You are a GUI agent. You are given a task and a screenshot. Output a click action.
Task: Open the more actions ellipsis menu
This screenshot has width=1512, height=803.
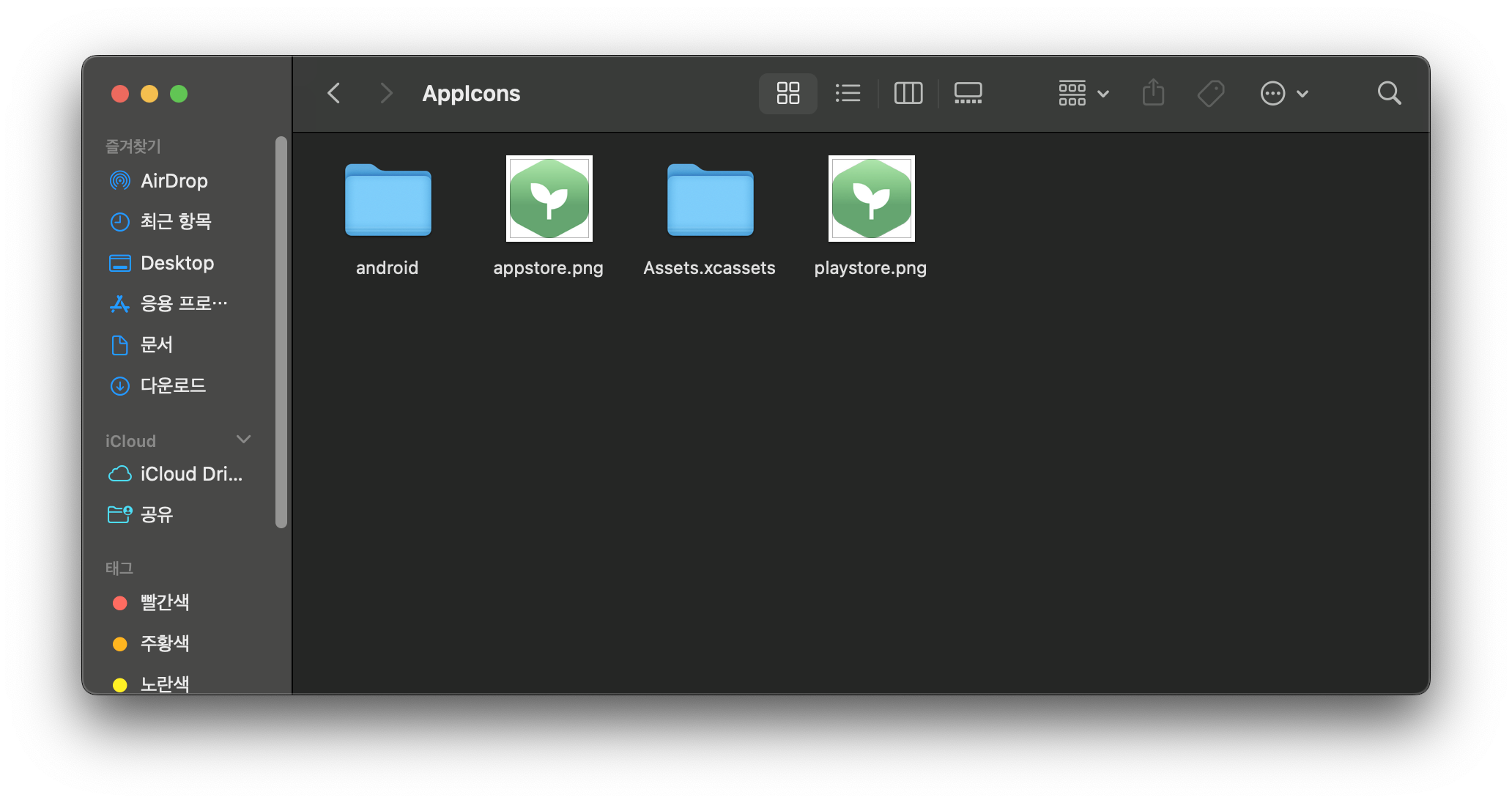tap(1283, 93)
